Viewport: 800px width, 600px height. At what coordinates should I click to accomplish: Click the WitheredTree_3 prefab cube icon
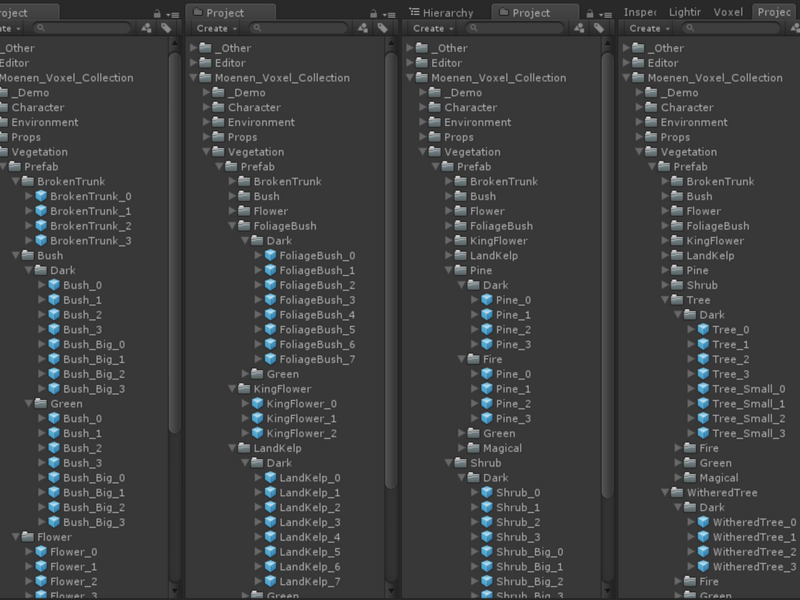(704, 566)
